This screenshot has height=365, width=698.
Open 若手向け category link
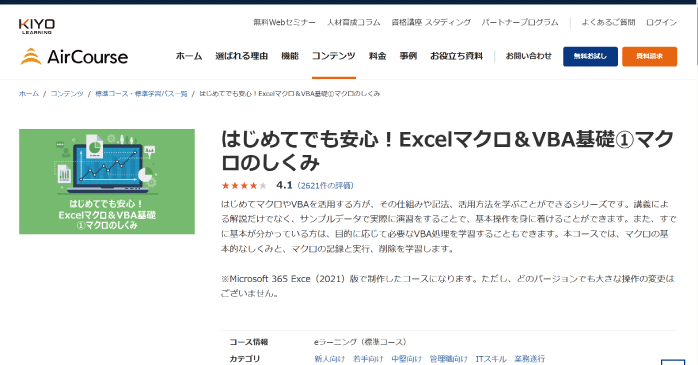368,358
